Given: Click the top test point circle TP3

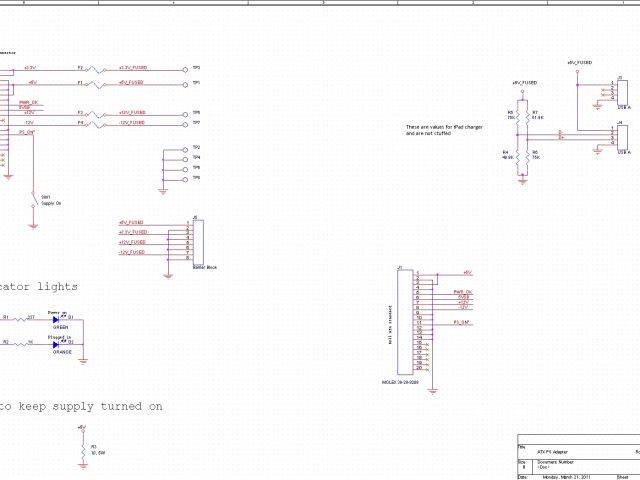Looking at the screenshot, I should coord(185,70).
